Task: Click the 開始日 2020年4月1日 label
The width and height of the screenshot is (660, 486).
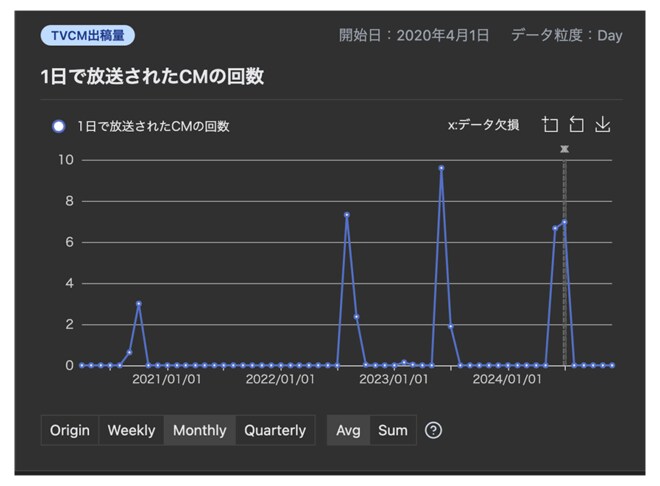Action: [414, 36]
